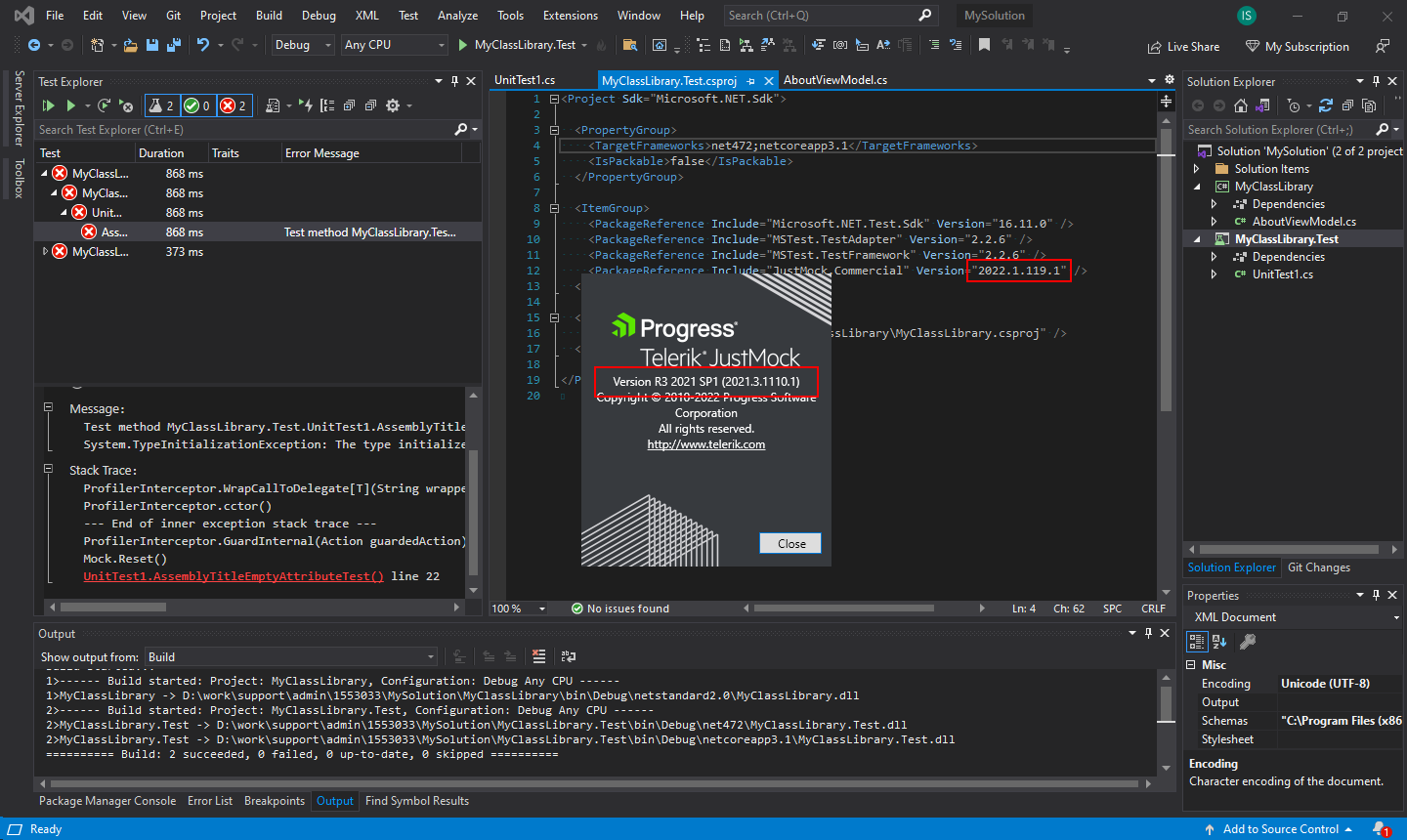1407x840 pixels.
Task: Sort properties alphabetically icon
Action: coord(1219,642)
